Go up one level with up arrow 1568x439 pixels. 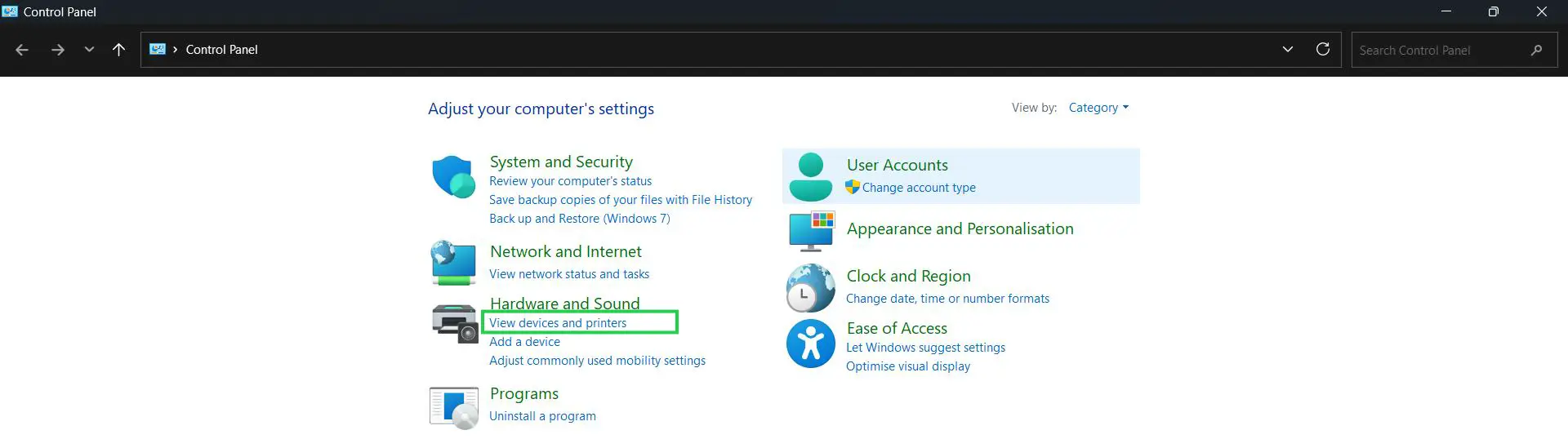(x=118, y=50)
